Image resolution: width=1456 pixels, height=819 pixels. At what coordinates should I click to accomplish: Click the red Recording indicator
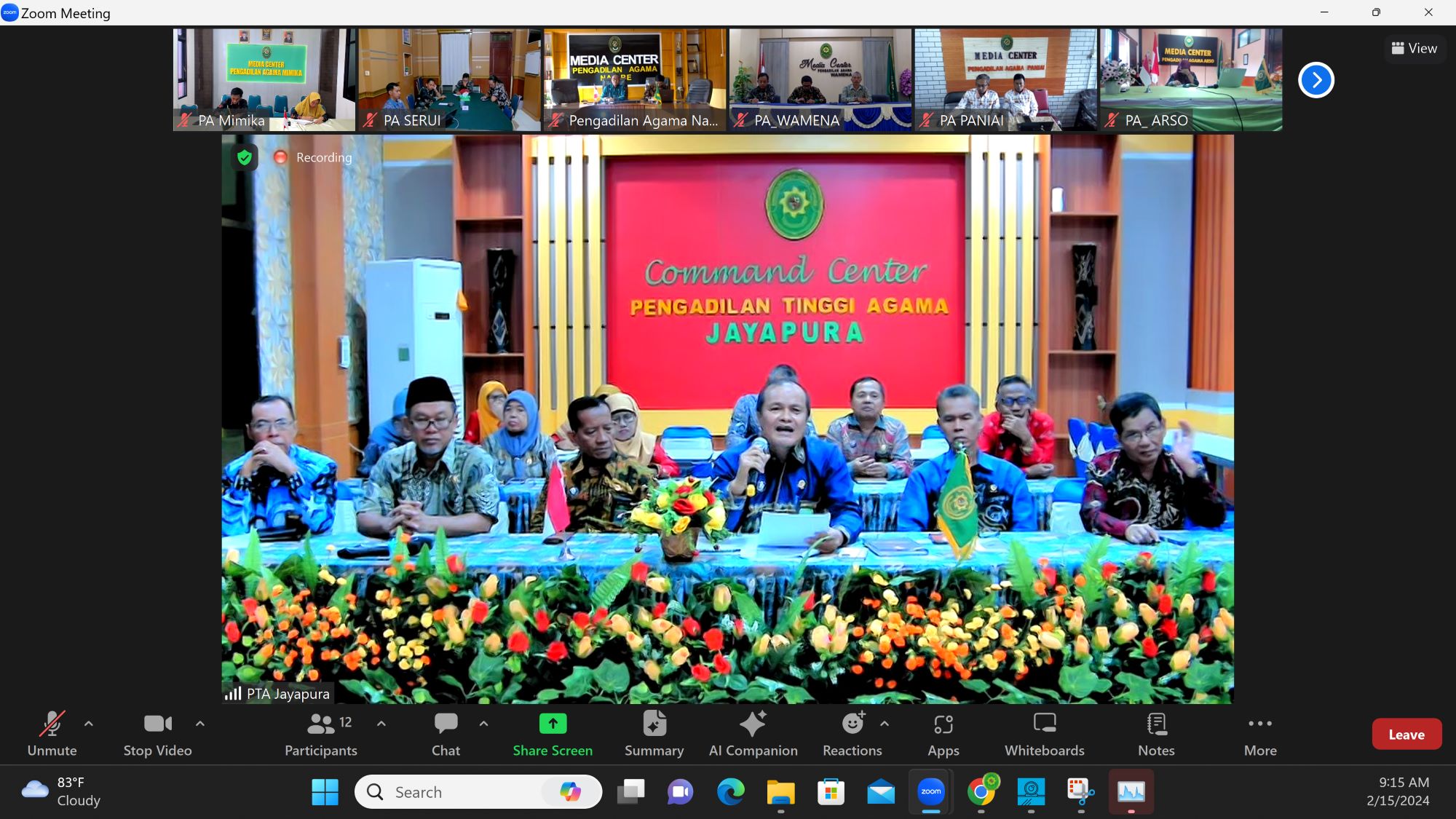tap(312, 157)
